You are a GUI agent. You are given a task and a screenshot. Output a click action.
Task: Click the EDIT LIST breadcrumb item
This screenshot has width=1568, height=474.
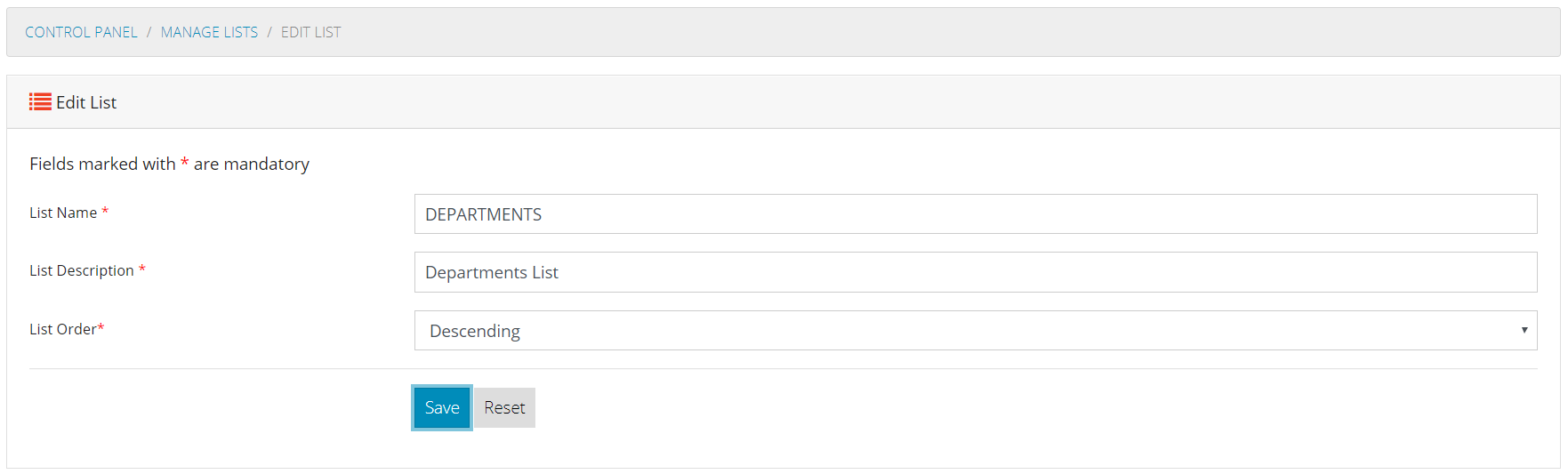310,32
